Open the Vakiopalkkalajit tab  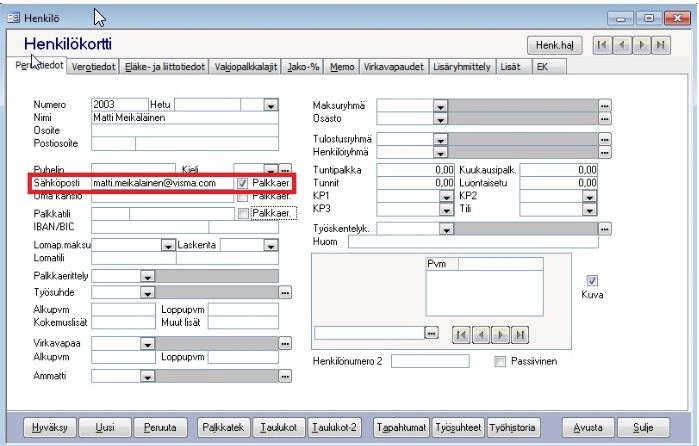246,67
